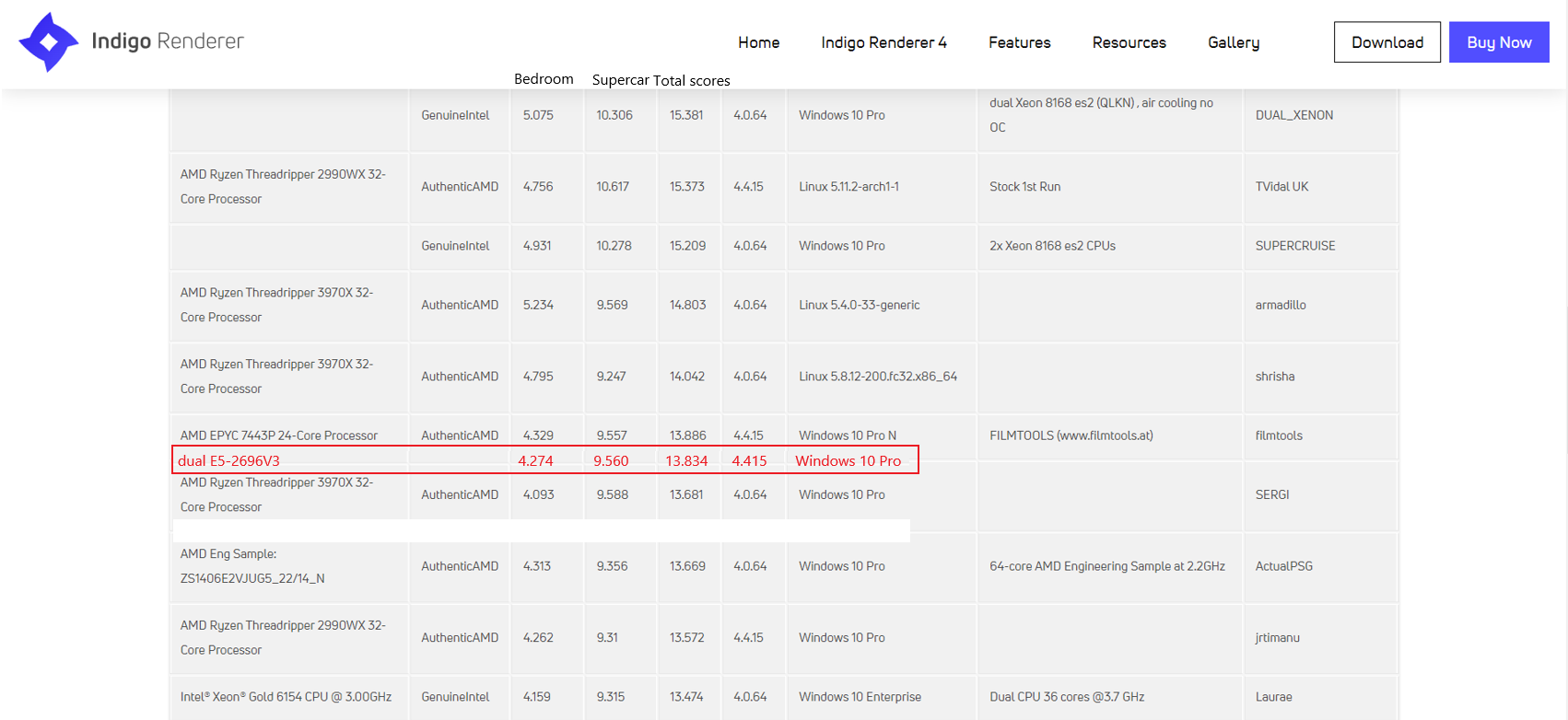
Task: Click the Bedroom score 4.756
Action: coord(538,187)
